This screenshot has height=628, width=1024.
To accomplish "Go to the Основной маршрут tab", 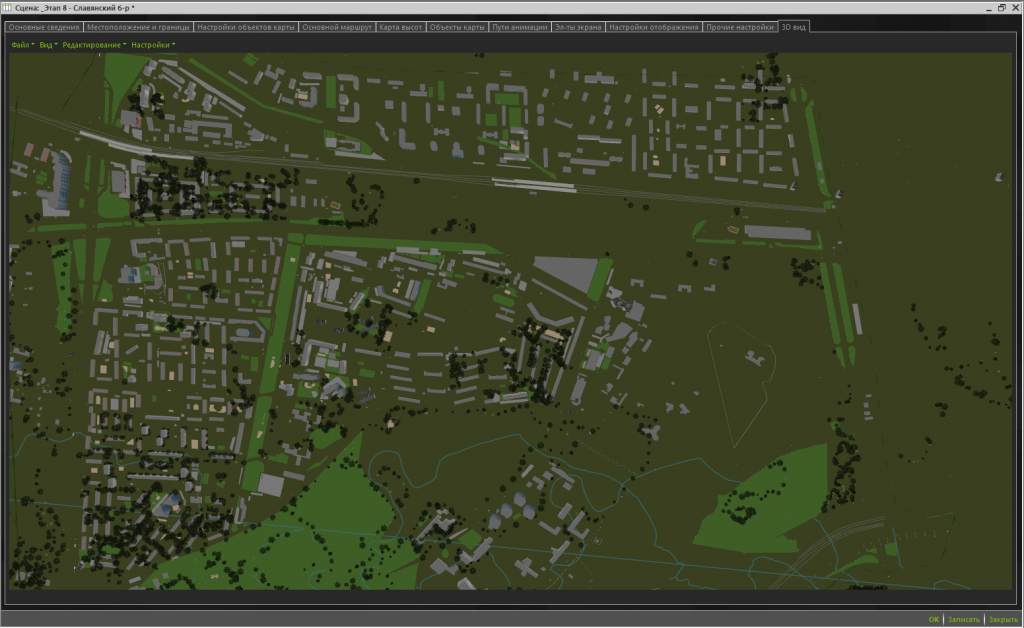I will click(x=338, y=27).
